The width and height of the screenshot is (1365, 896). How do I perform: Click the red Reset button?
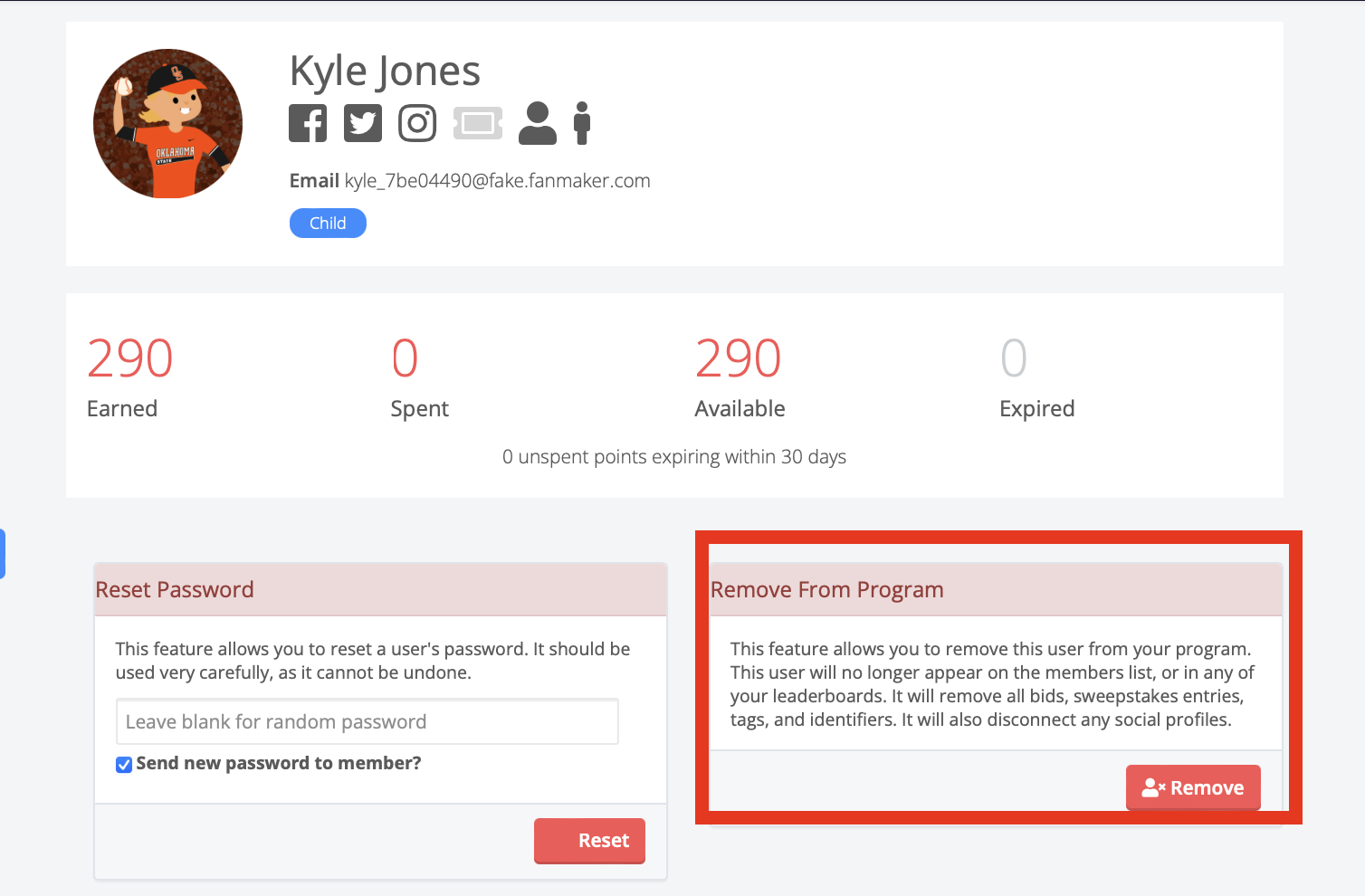point(589,841)
